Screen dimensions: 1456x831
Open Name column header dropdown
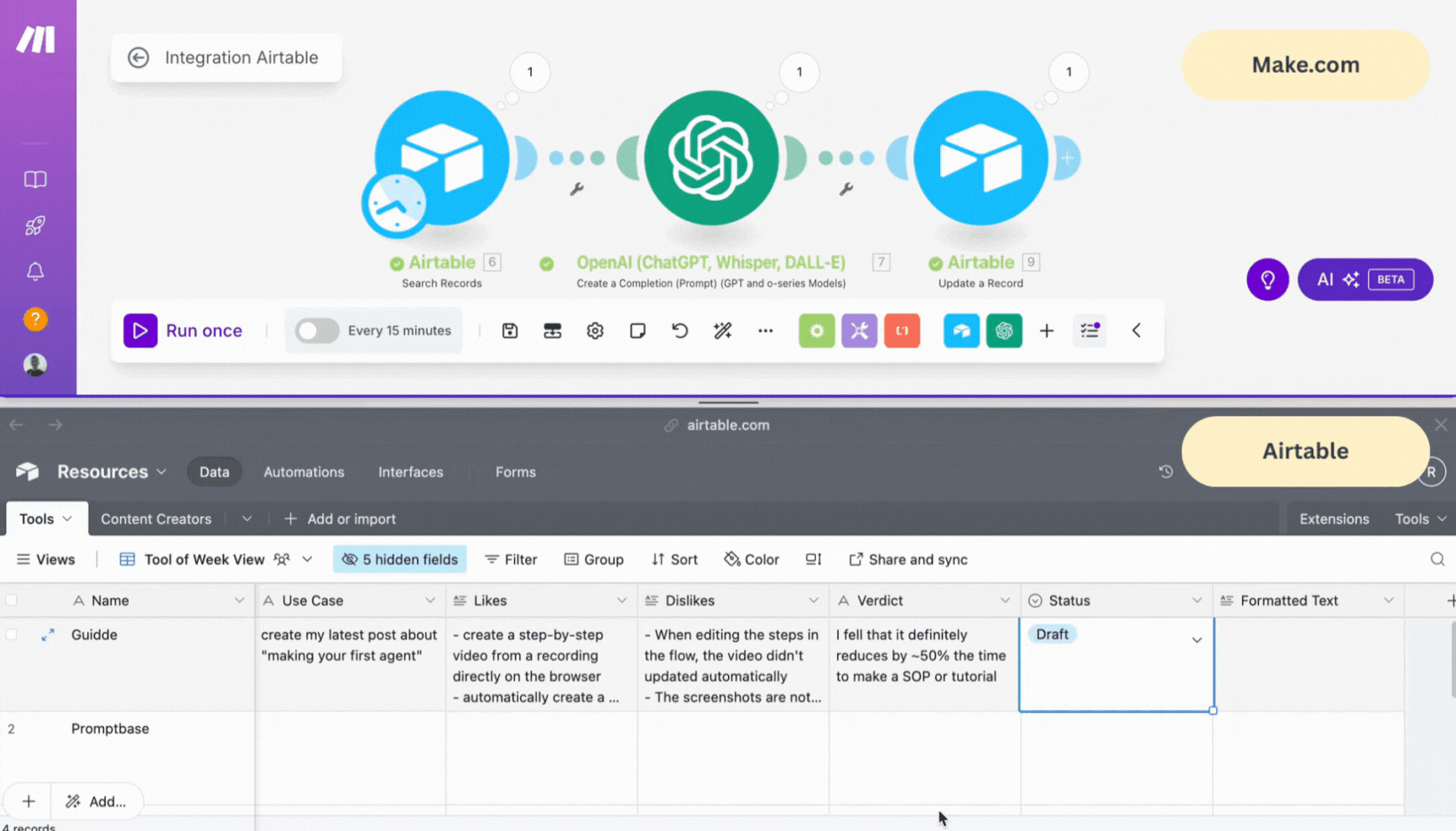239,601
